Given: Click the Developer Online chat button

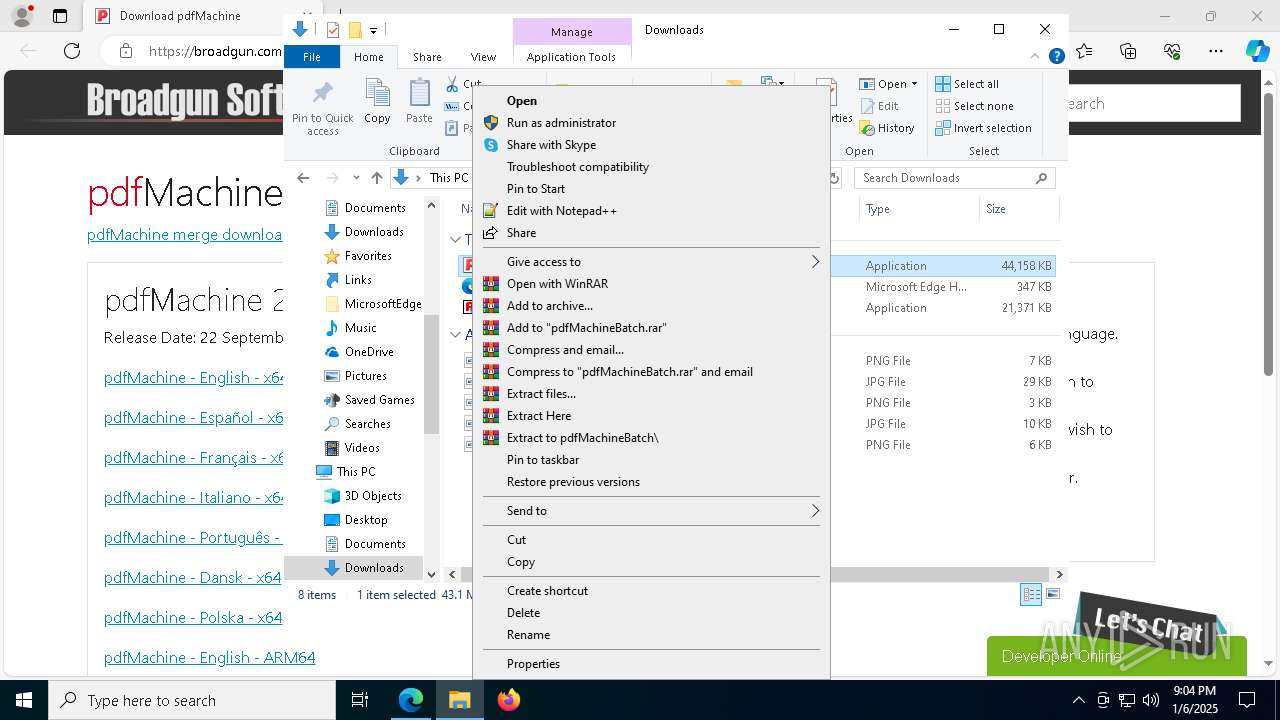Looking at the screenshot, I should click(x=1116, y=656).
